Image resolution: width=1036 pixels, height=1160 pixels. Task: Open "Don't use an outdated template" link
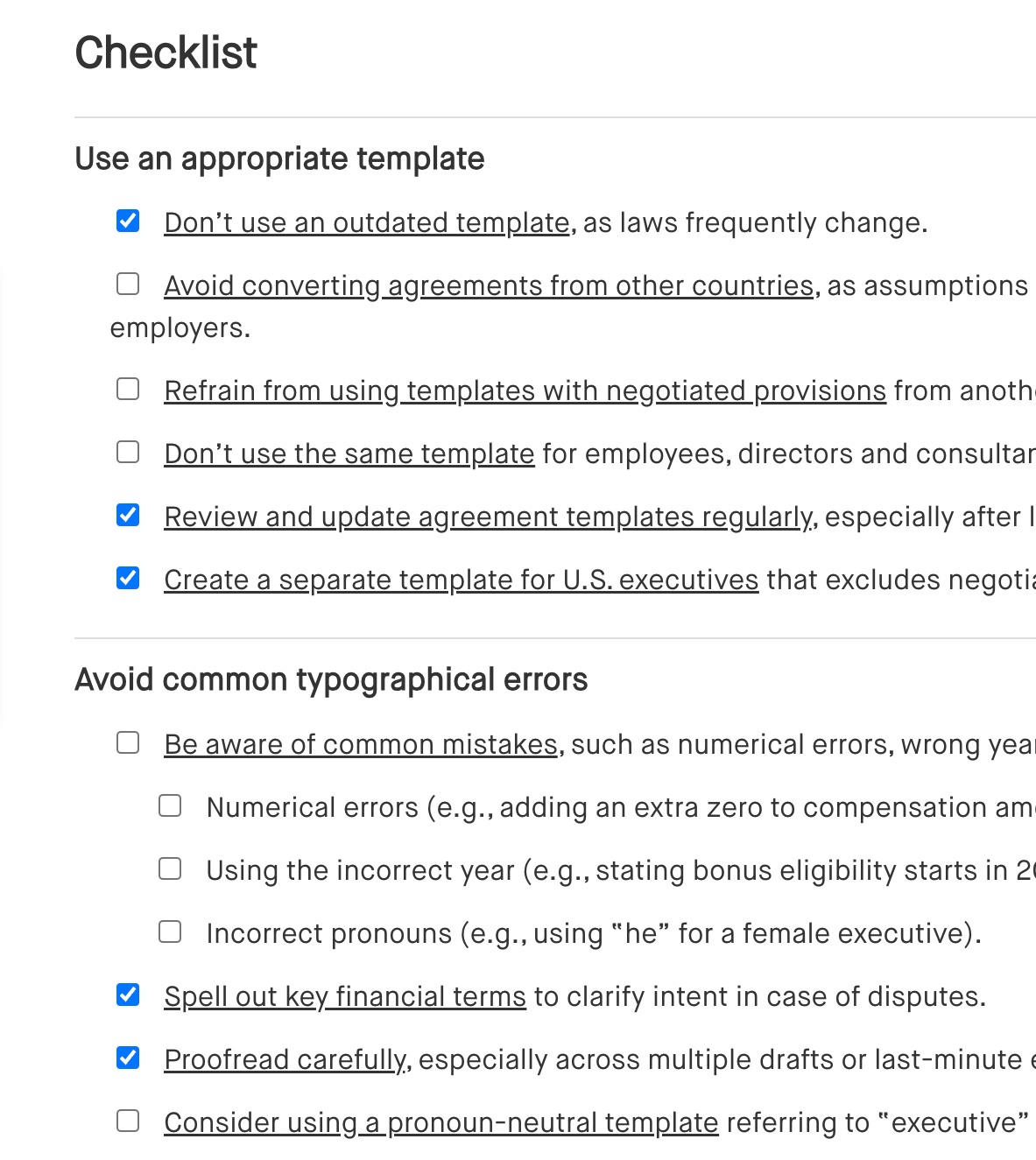point(366,222)
